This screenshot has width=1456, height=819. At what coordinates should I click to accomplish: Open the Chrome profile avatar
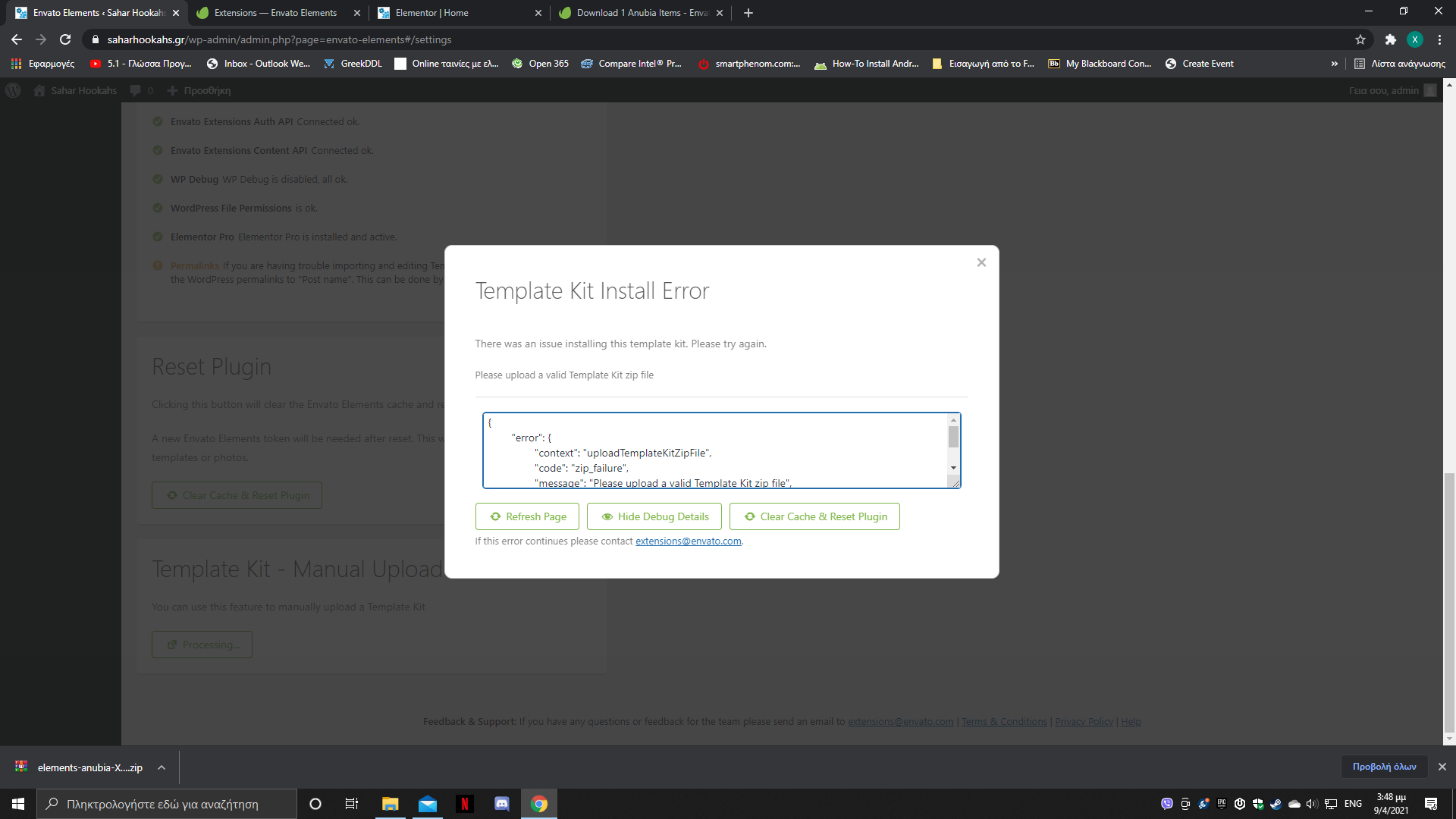(1414, 39)
